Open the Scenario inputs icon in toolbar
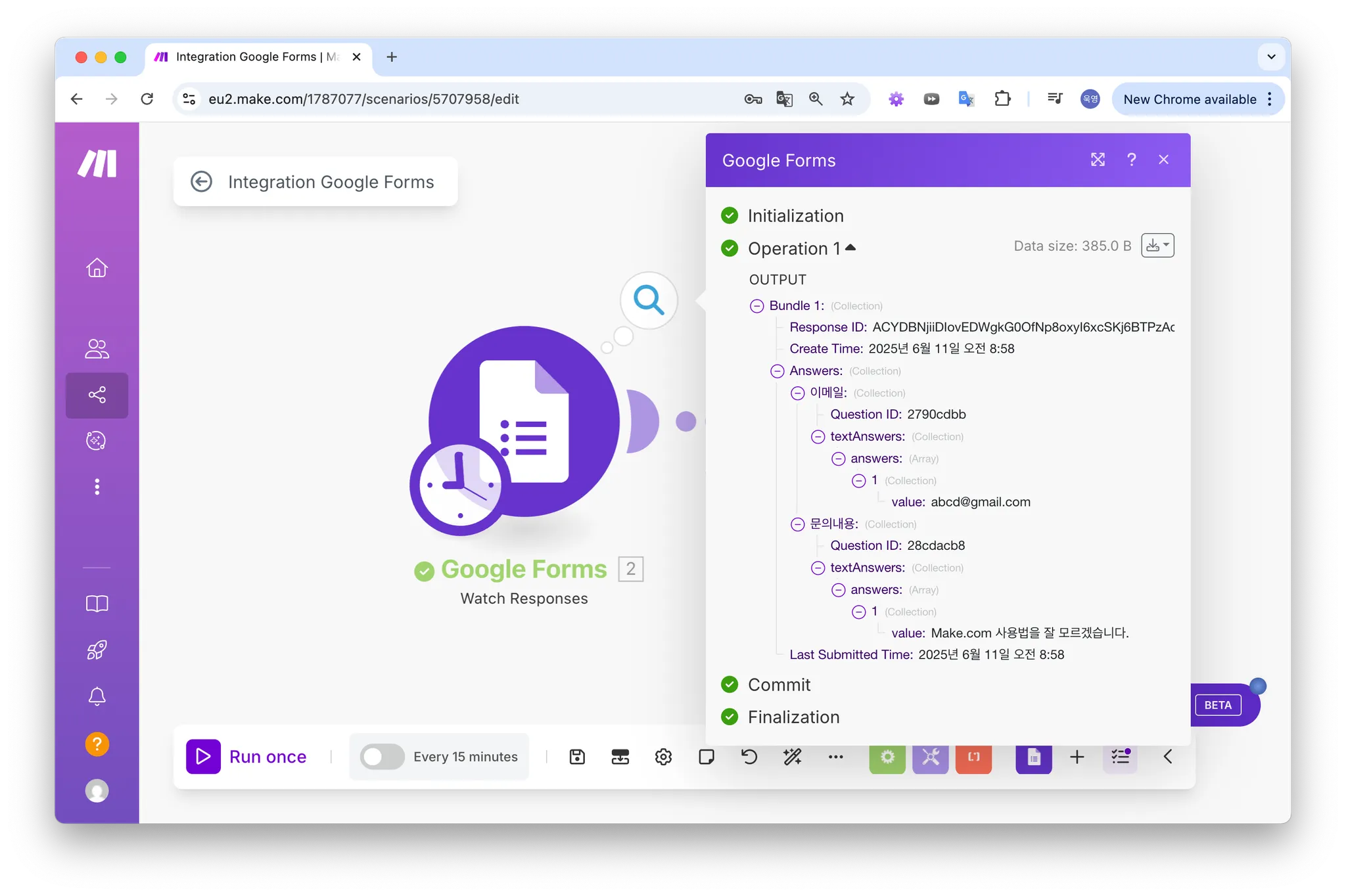Image resolution: width=1346 pixels, height=896 pixels. 620,757
